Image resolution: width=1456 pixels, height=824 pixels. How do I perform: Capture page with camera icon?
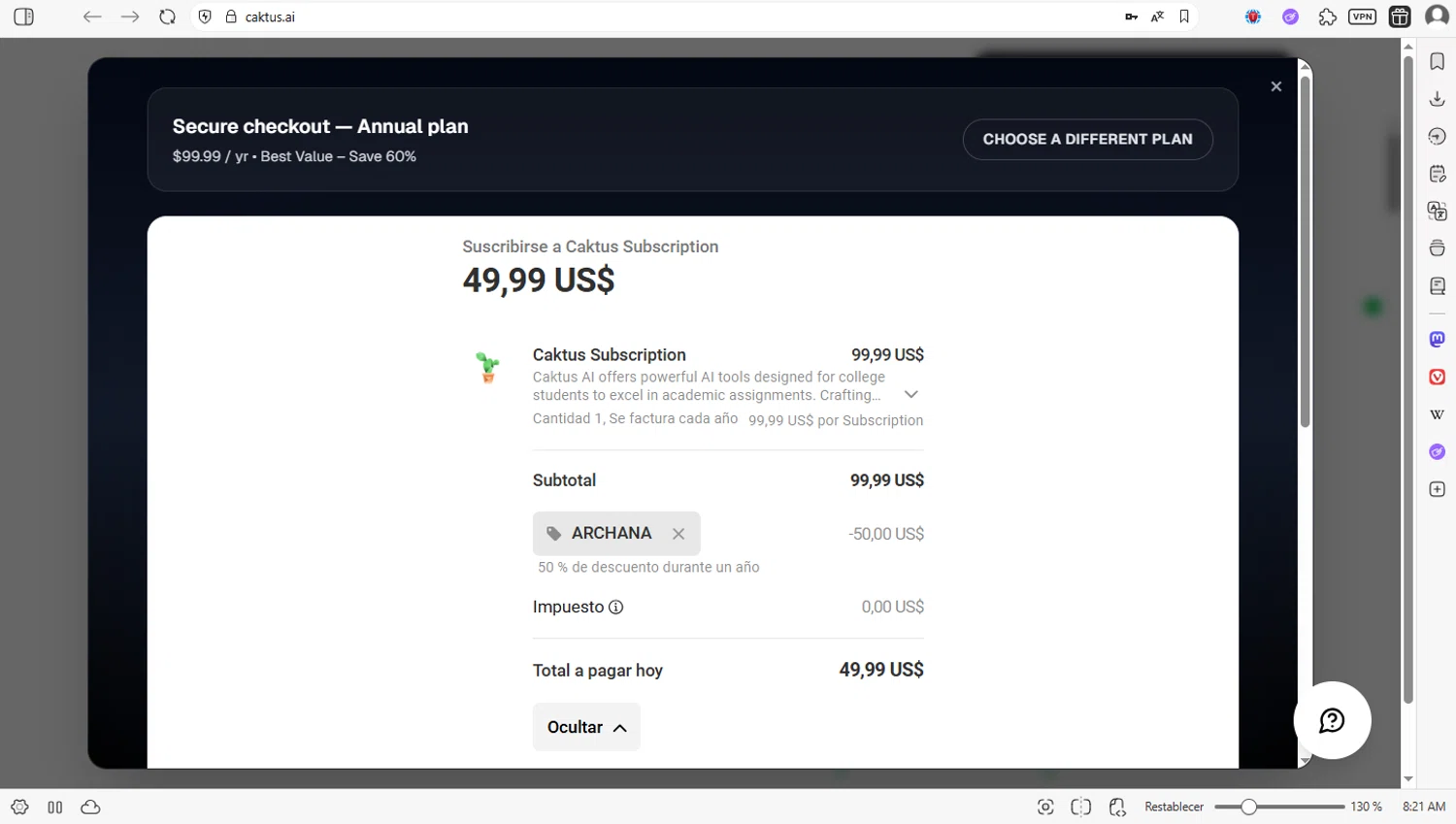tap(1045, 807)
